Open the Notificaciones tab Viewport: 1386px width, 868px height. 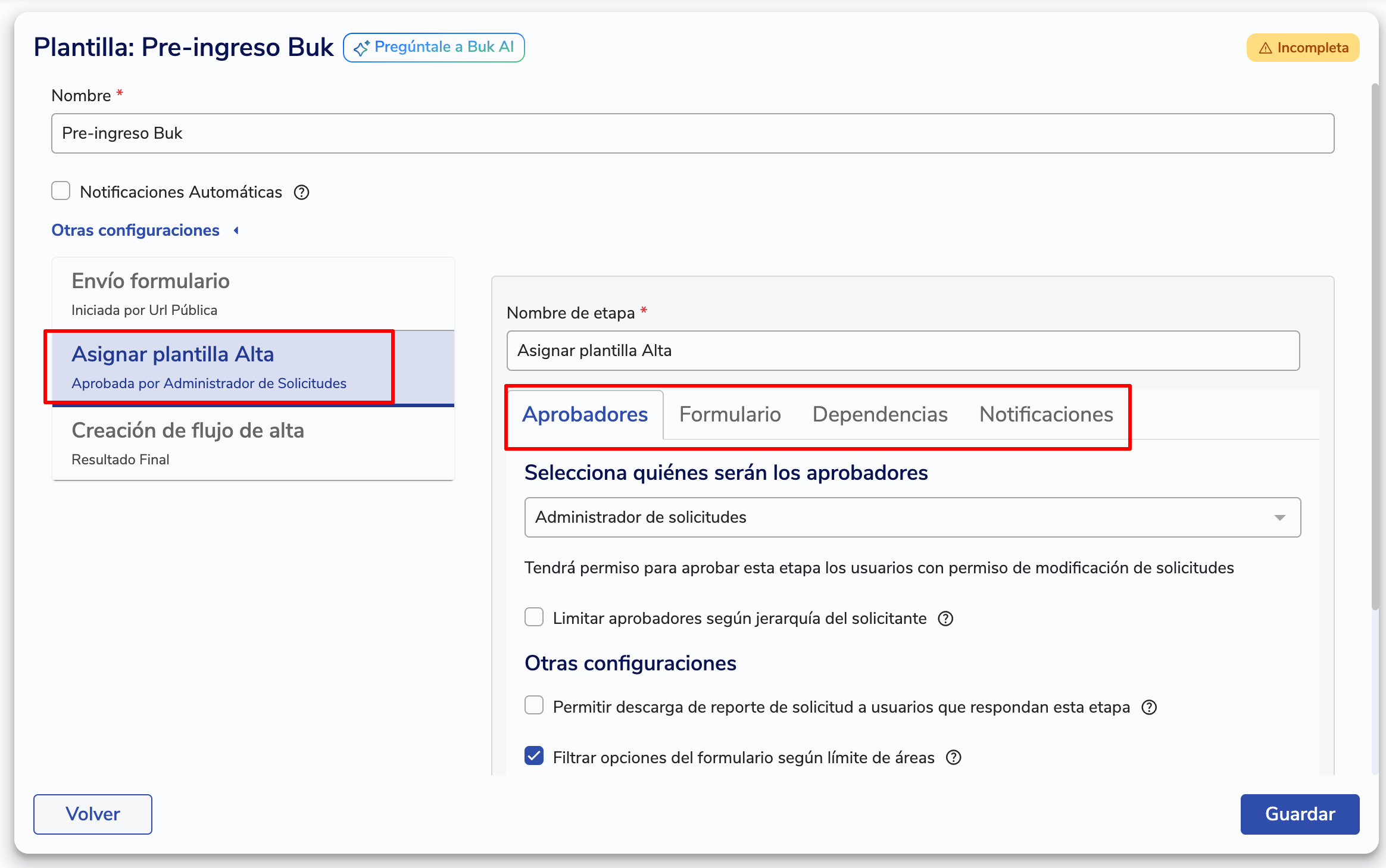coord(1046,414)
